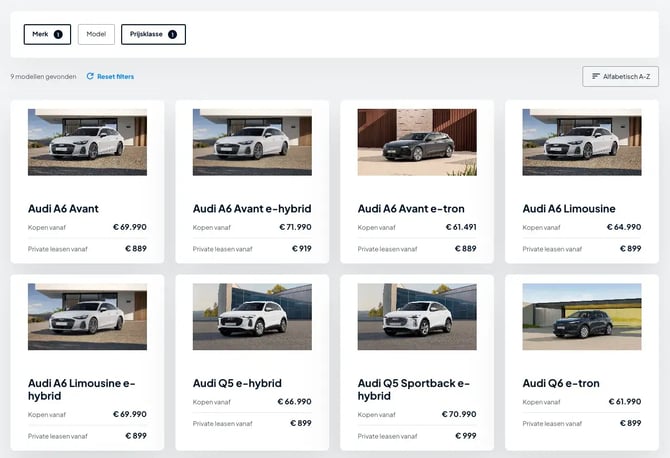Select the Audi Q5 Sportback e-hybrid title
This screenshot has width=670, height=458.
[x=414, y=389]
